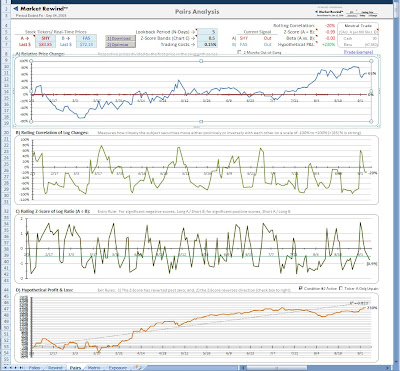Click the Pairs Analysis title
This screenshot has width=400, height=371.
[x=197, y=12]
